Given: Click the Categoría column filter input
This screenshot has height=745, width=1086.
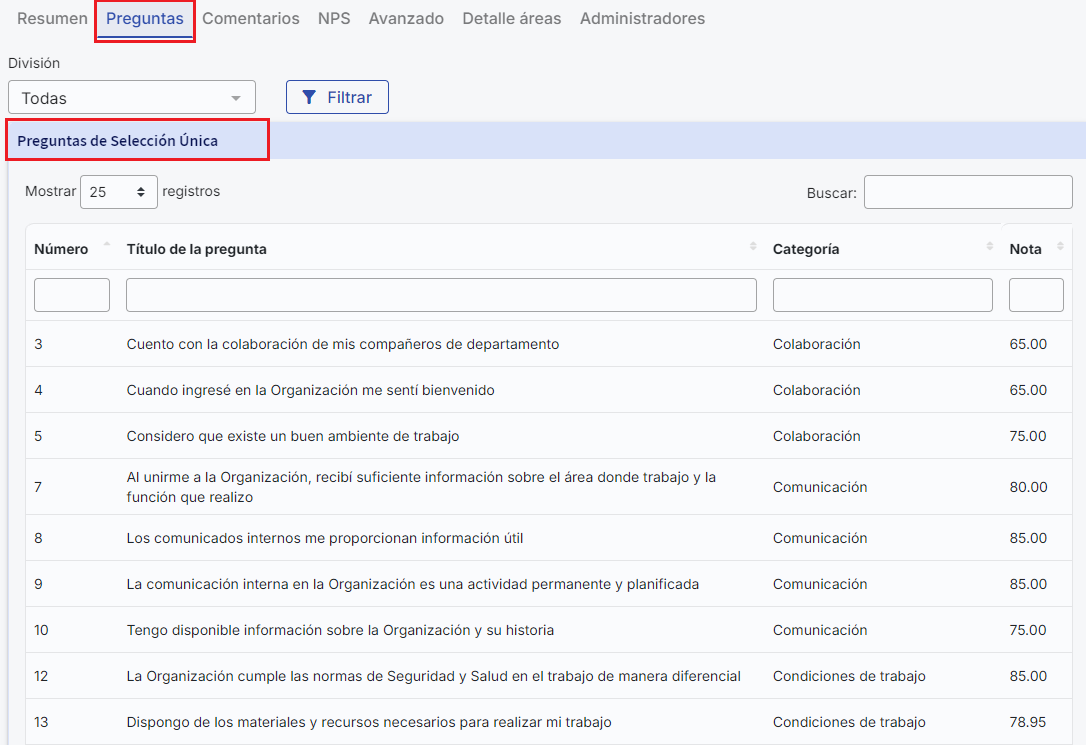Looking at the screenshot, I should 882,295.
